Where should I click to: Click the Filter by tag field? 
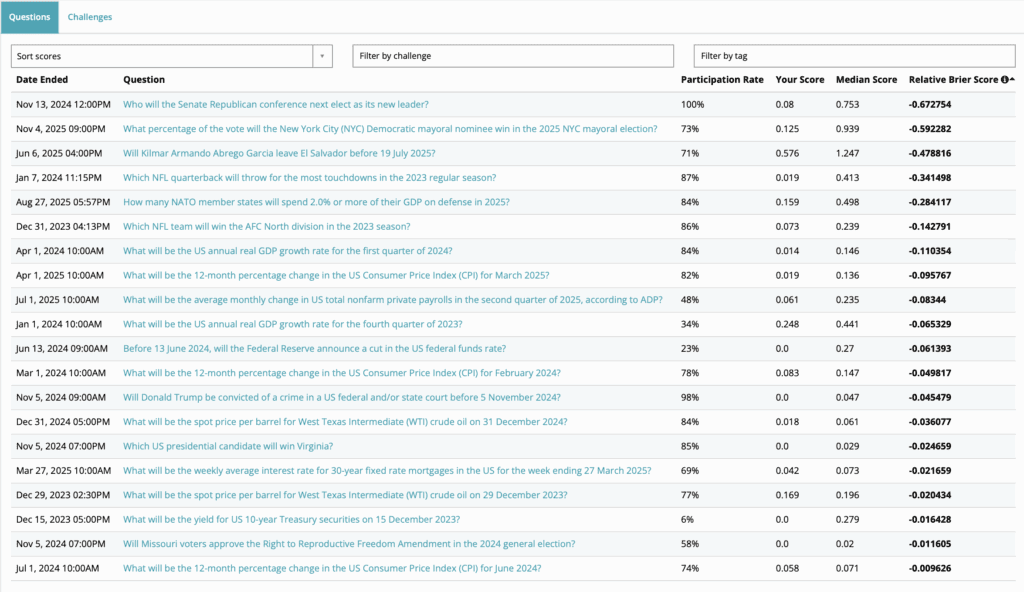tap(854, 56)
